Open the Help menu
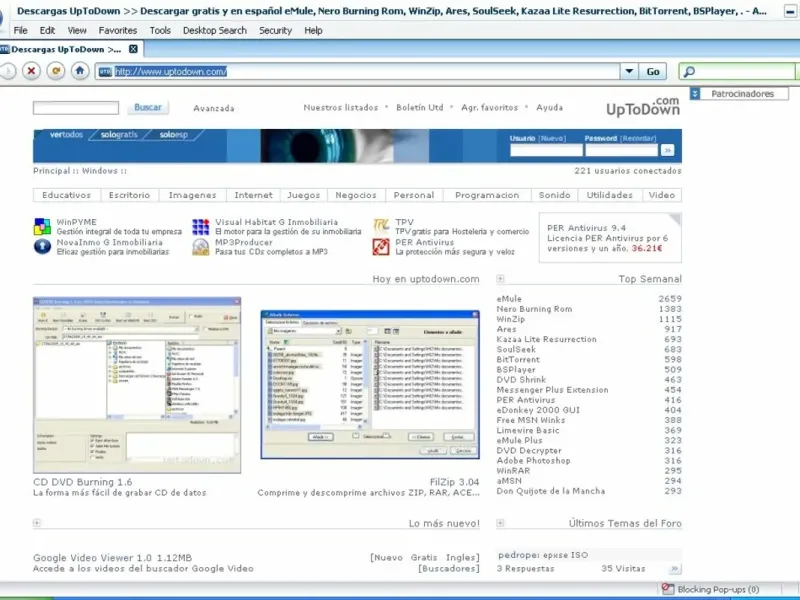Image resolution: width=800 pixels, height=600 pixels. coord(313,31)
